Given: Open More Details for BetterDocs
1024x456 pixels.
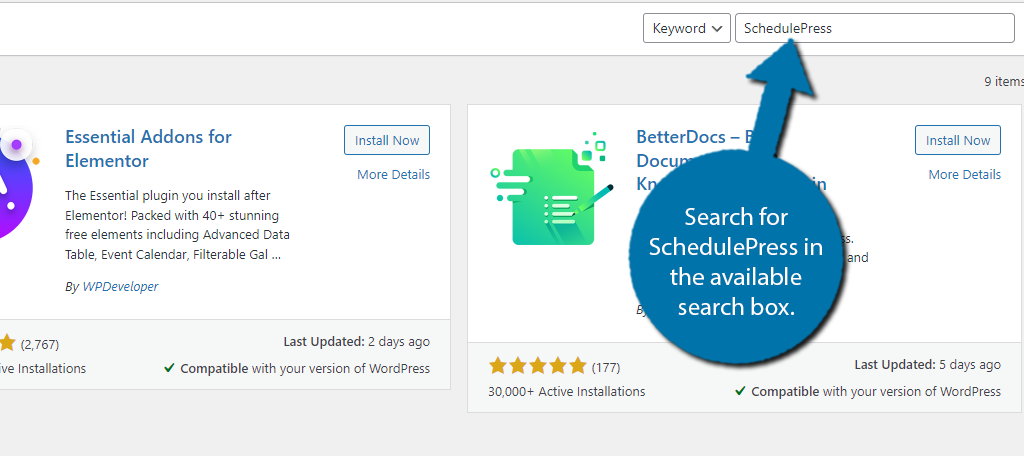Looking at the screenshot, I should (x=965, y=174).
